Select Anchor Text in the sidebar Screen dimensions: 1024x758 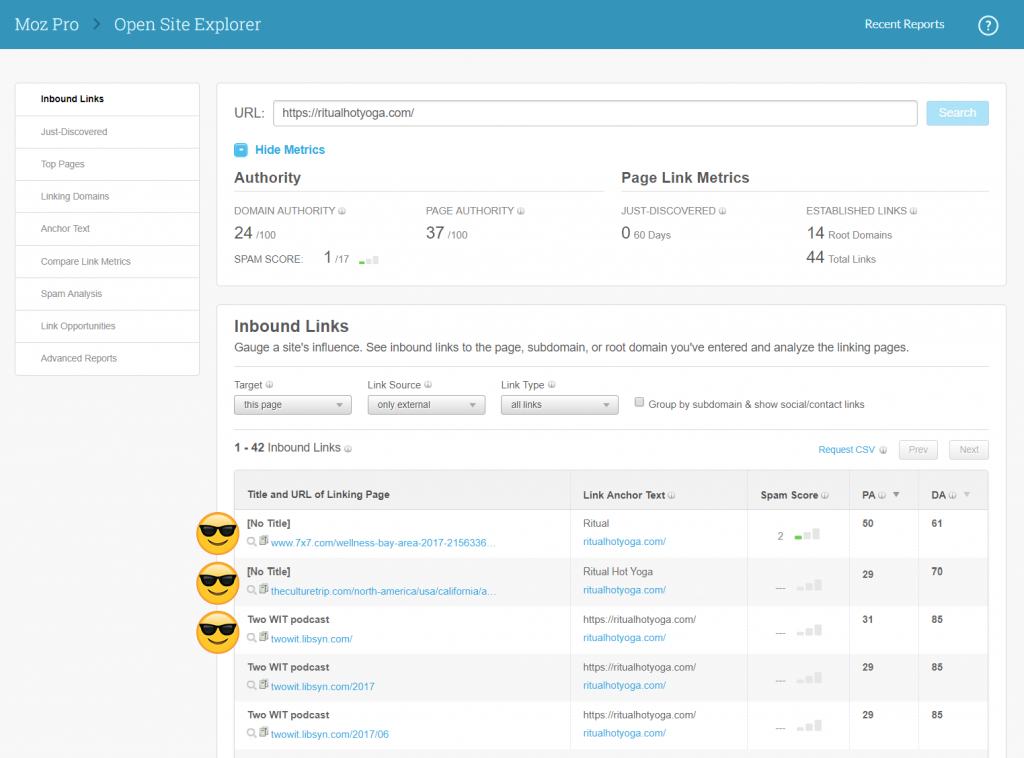[65, 229]
